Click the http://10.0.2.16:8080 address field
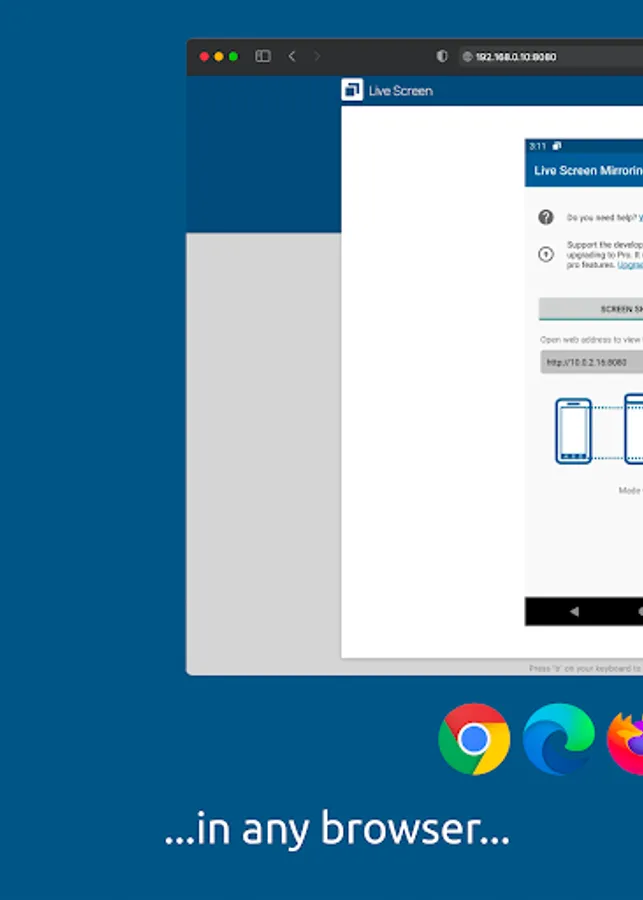The height and width of the screenshot is (900, 643). coord(591,362)
